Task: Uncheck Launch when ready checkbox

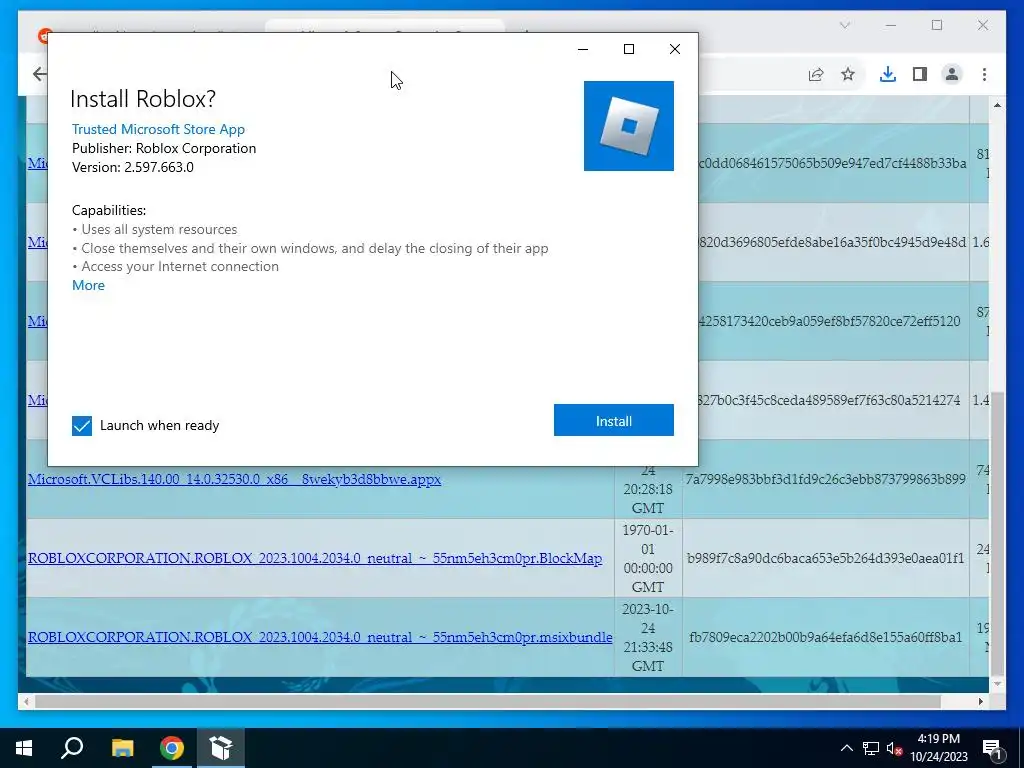Action: pyautogui.click(x=82, y=426)
